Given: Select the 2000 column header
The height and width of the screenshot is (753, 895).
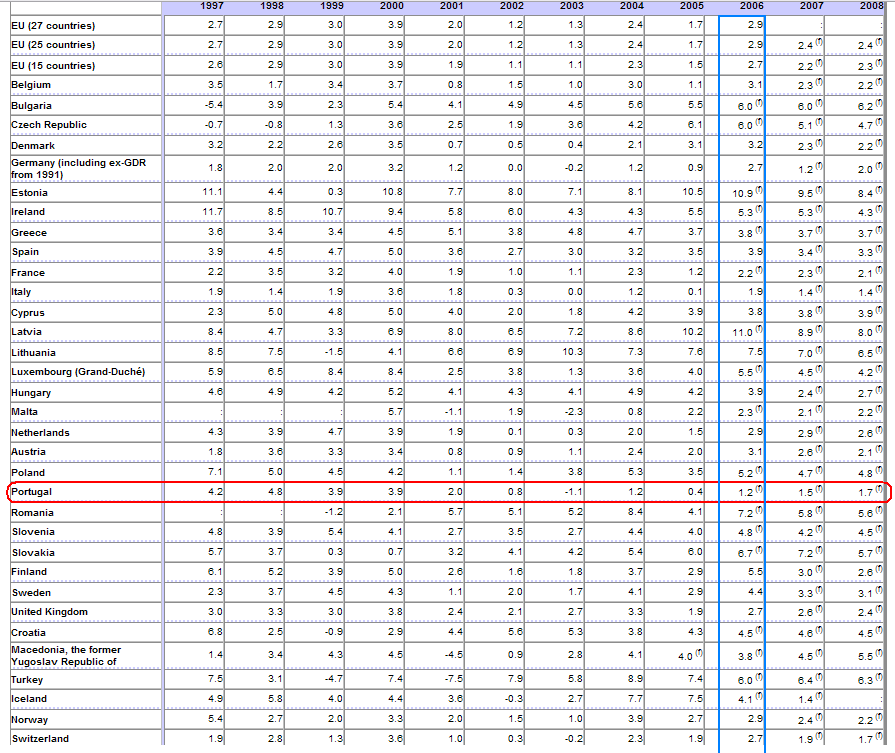Looking at the screenshot, I should tap(392, 6).
